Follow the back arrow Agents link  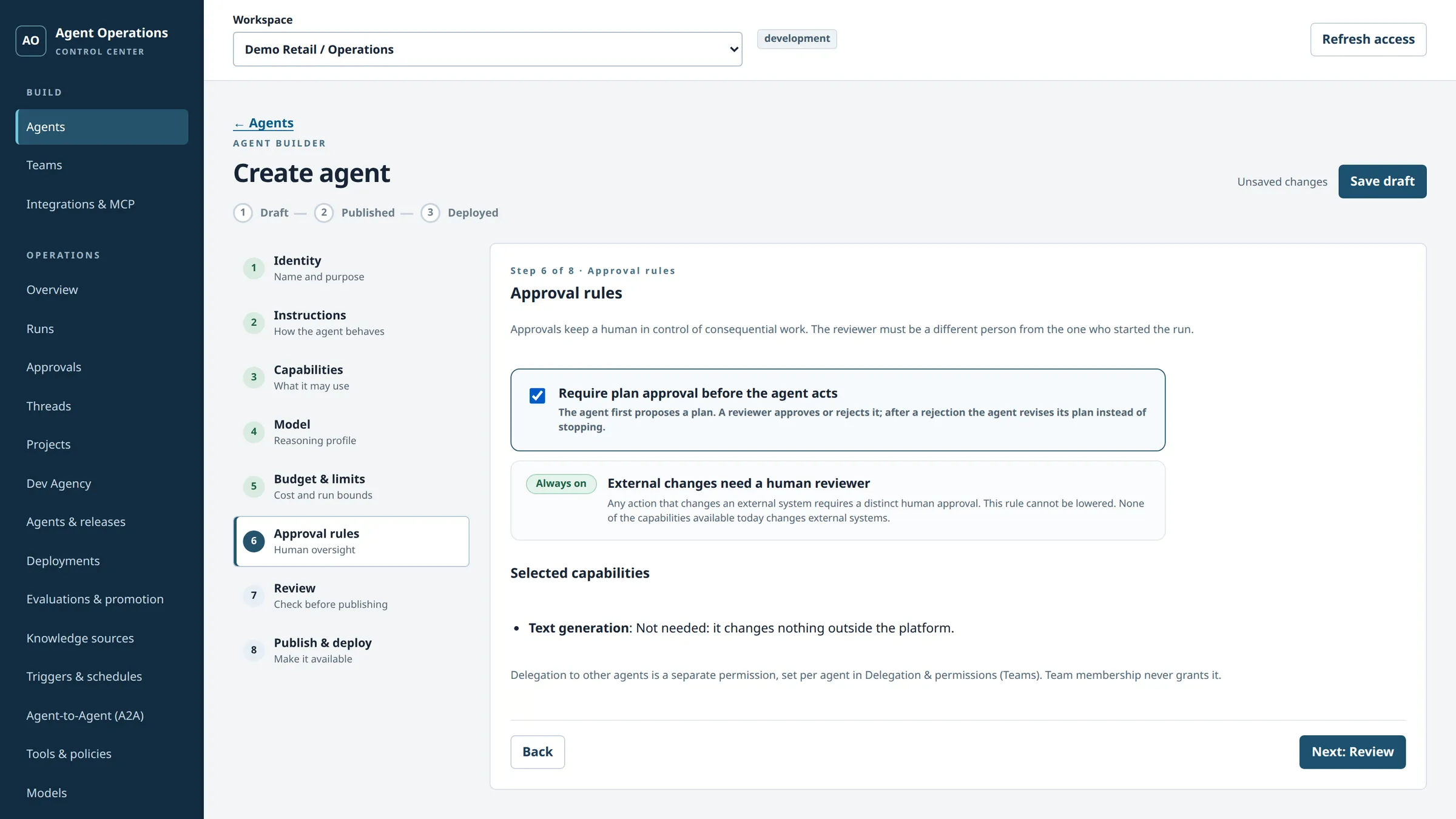click(263, 123)
